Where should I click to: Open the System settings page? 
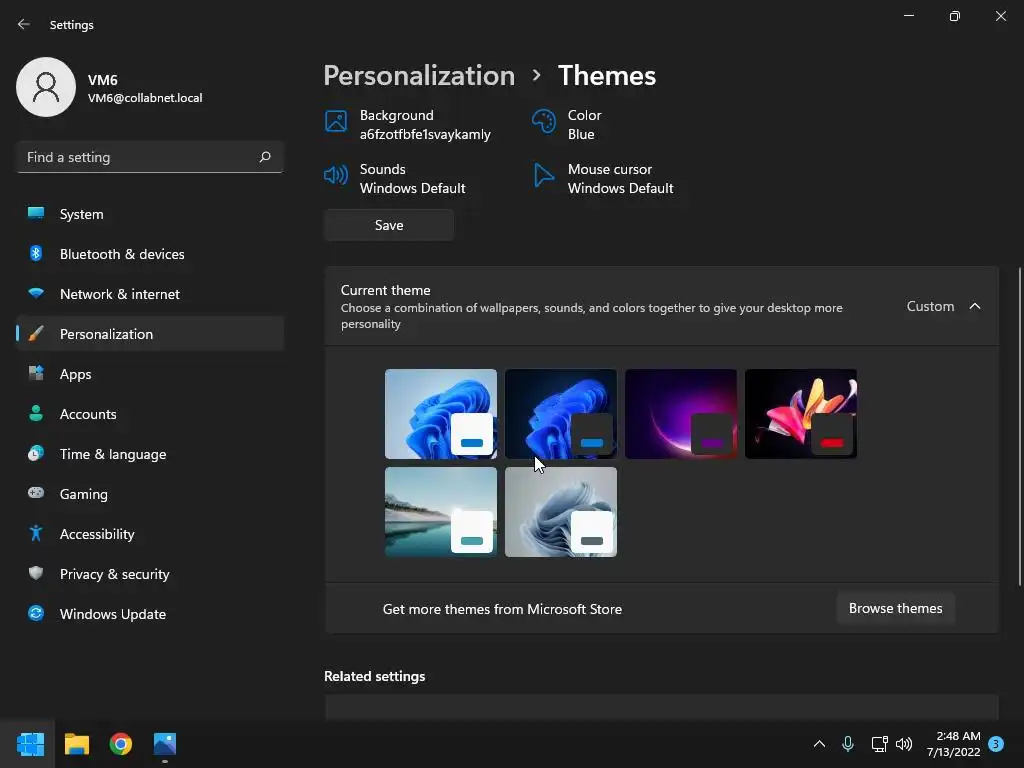coord(150,214)
